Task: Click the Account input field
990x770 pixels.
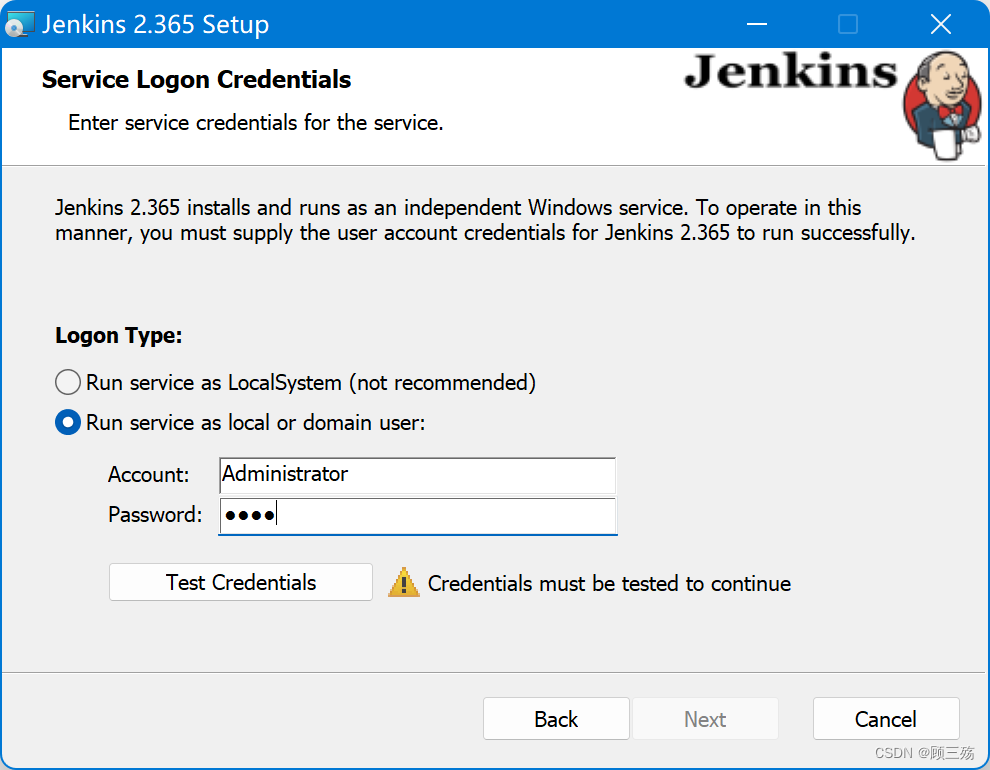Action: point(417,475)
